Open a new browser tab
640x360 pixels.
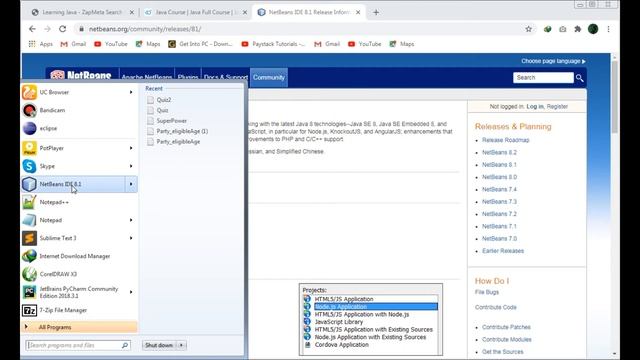click(x=376, y=12)
